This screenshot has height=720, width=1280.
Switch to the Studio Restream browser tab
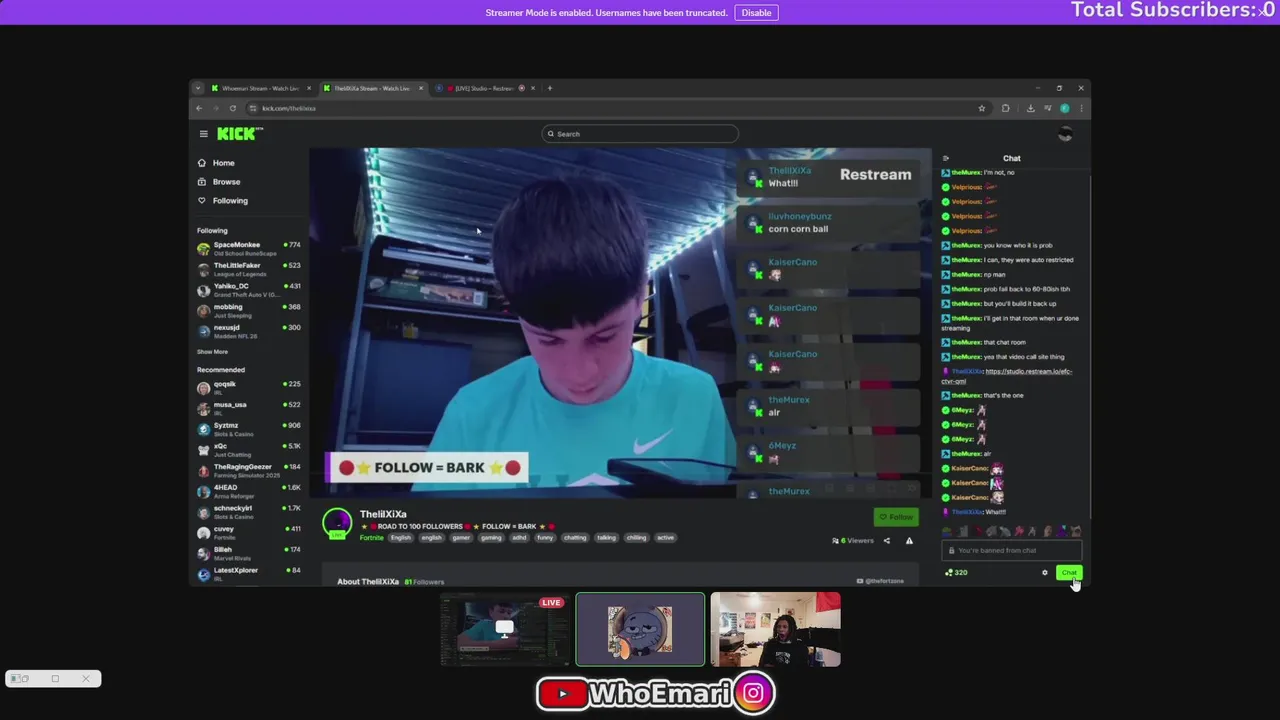point(484,88)
